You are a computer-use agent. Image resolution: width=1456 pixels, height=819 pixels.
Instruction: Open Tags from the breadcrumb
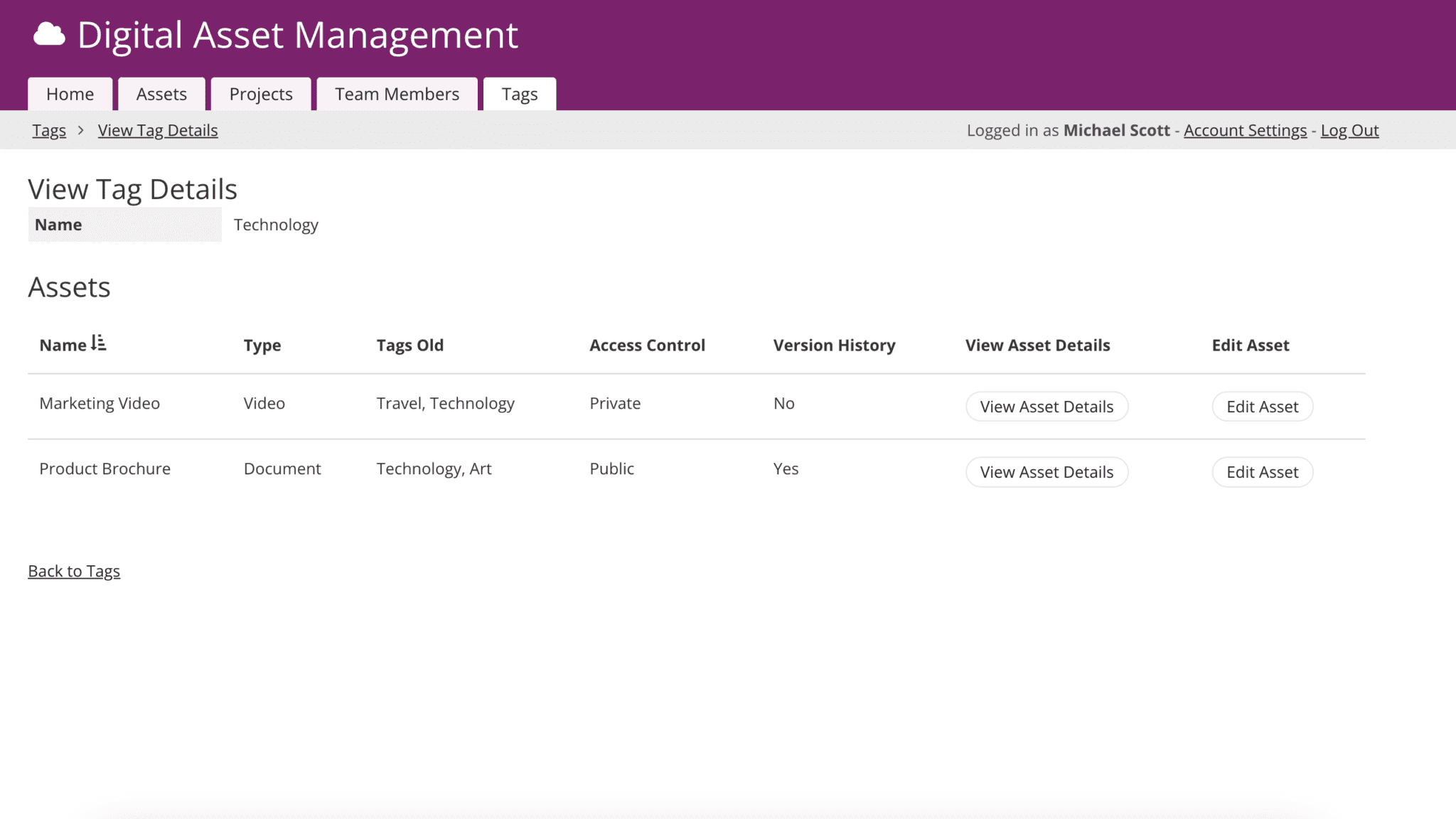[x=48, y=130]
